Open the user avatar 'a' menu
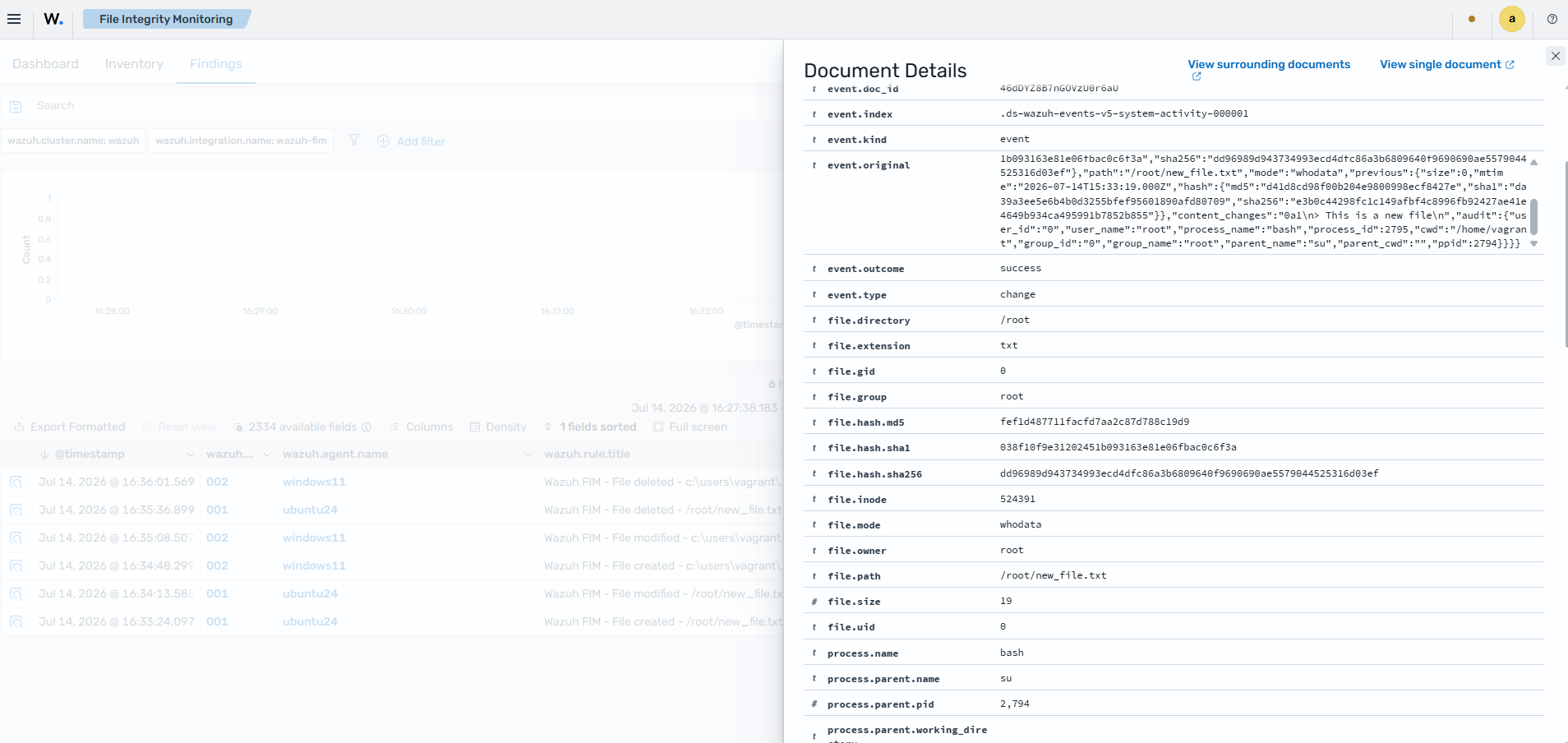 1512,19
